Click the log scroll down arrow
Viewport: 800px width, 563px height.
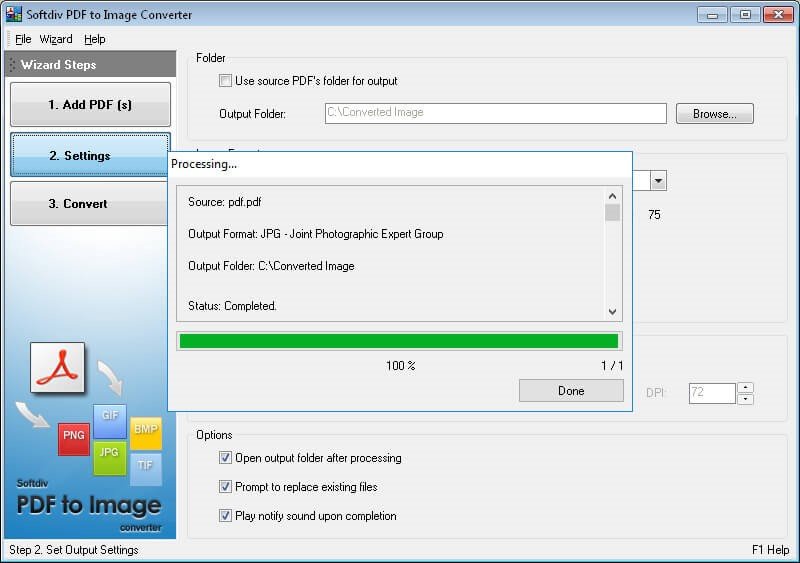tap(613, 311)
